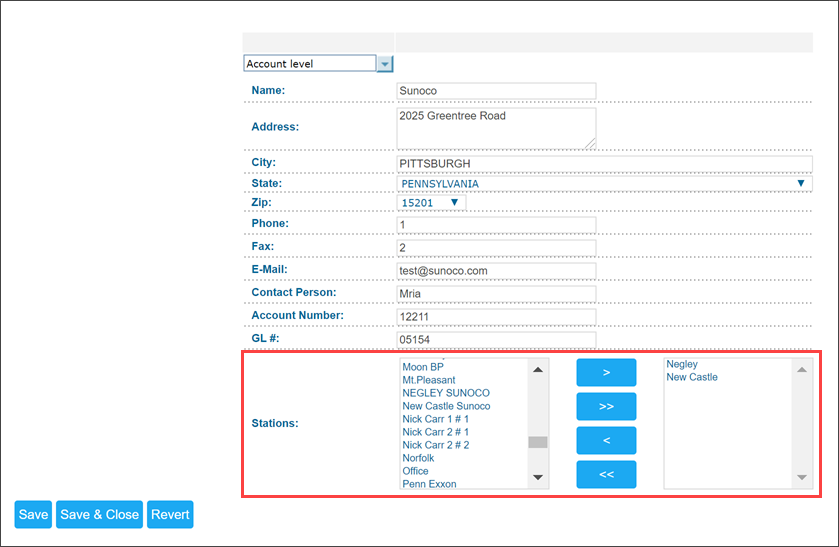The width and height of the screenshot is (839, 547).
Task: Click the available stations scrollbar thumb
Action: 538,442
